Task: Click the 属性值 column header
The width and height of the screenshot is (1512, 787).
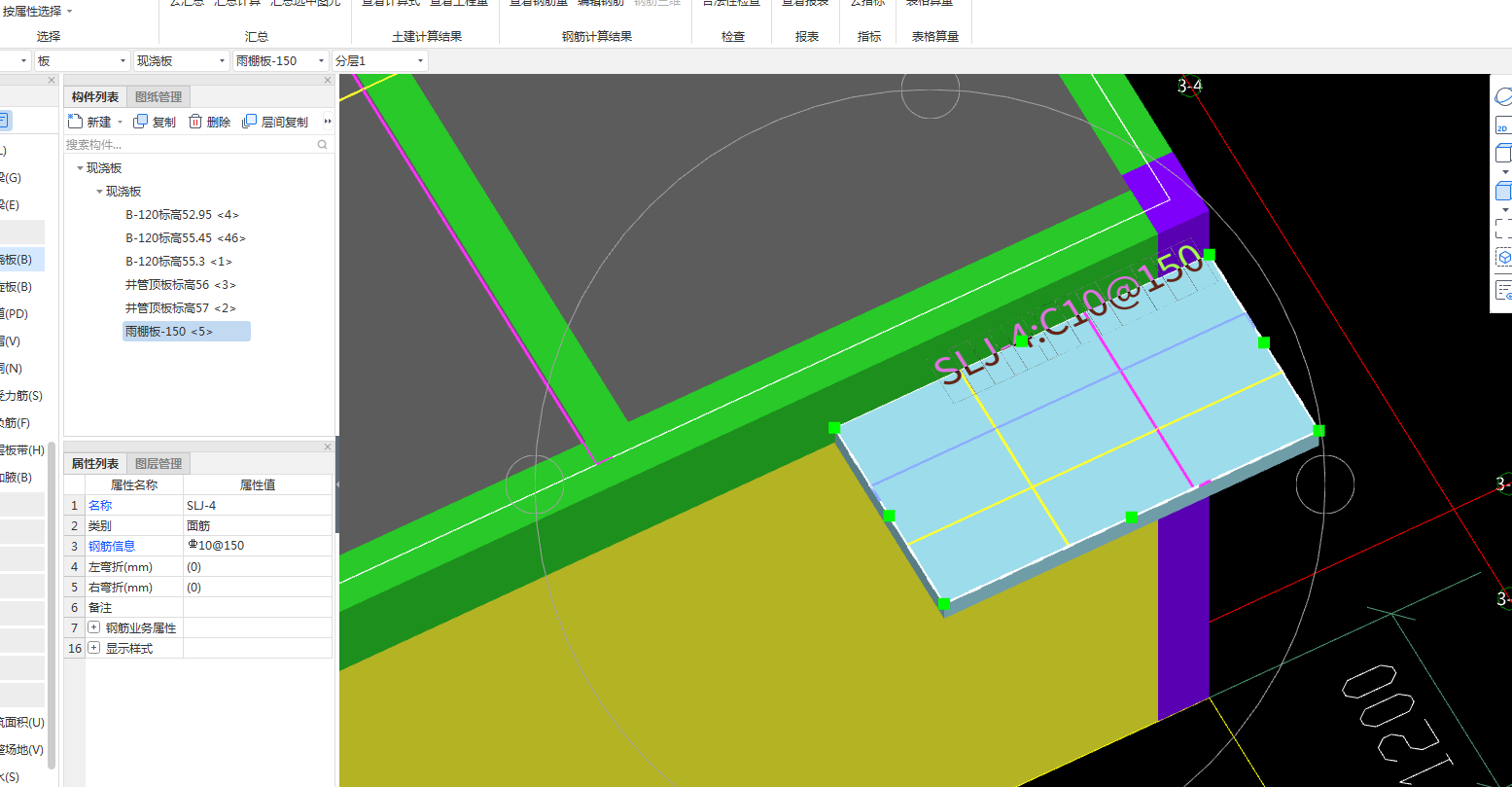Action: coord(258,484)
